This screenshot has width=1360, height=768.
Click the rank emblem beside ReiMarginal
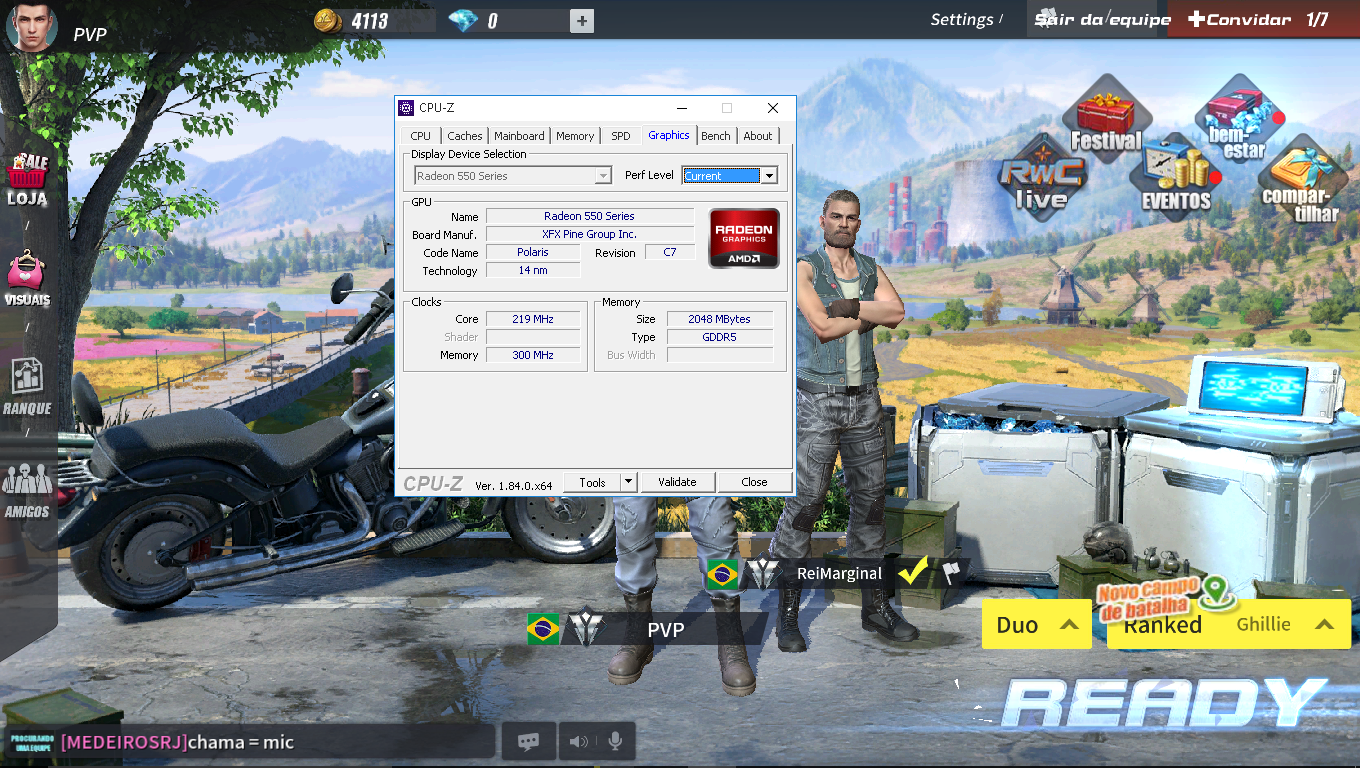coord(764,573)
